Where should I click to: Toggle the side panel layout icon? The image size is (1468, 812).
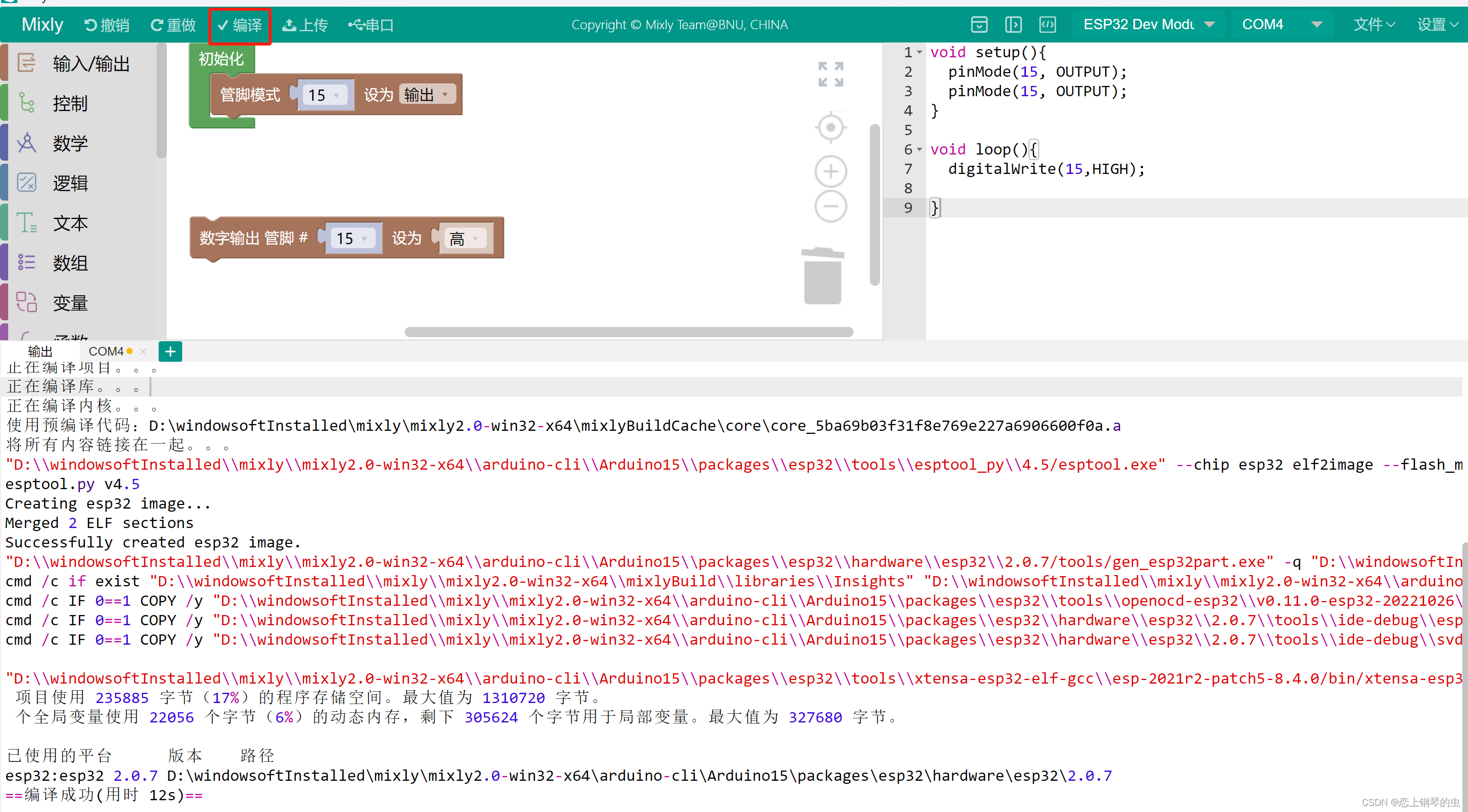[1013, 25]
